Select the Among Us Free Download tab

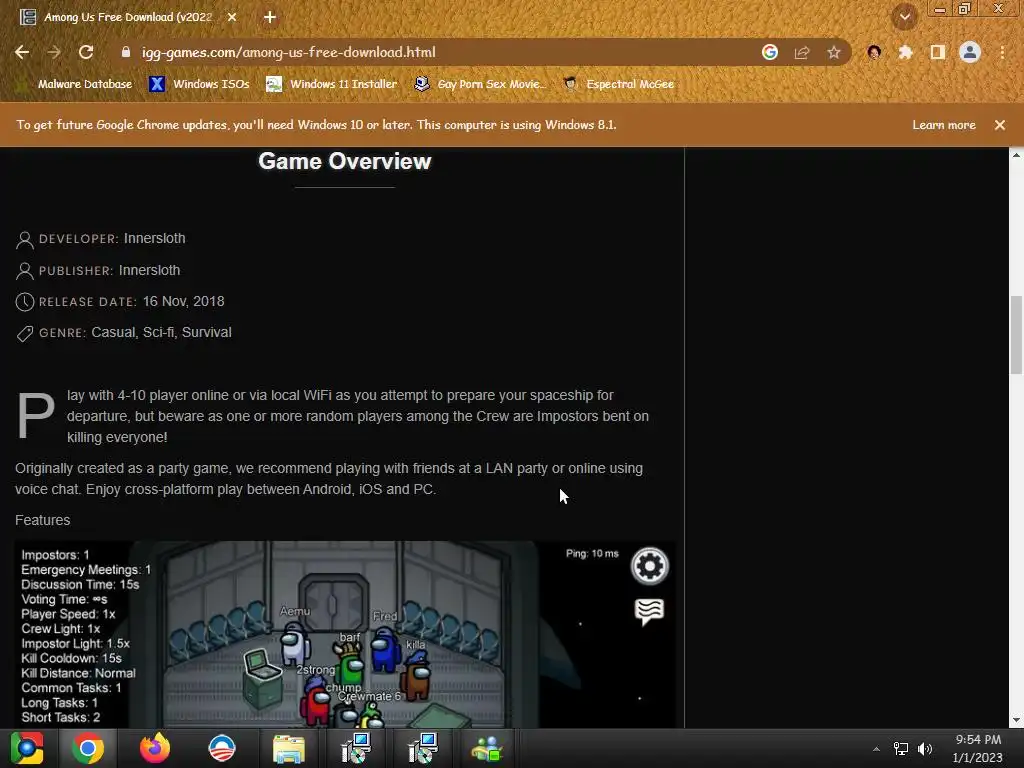click(x=128, y=17)
